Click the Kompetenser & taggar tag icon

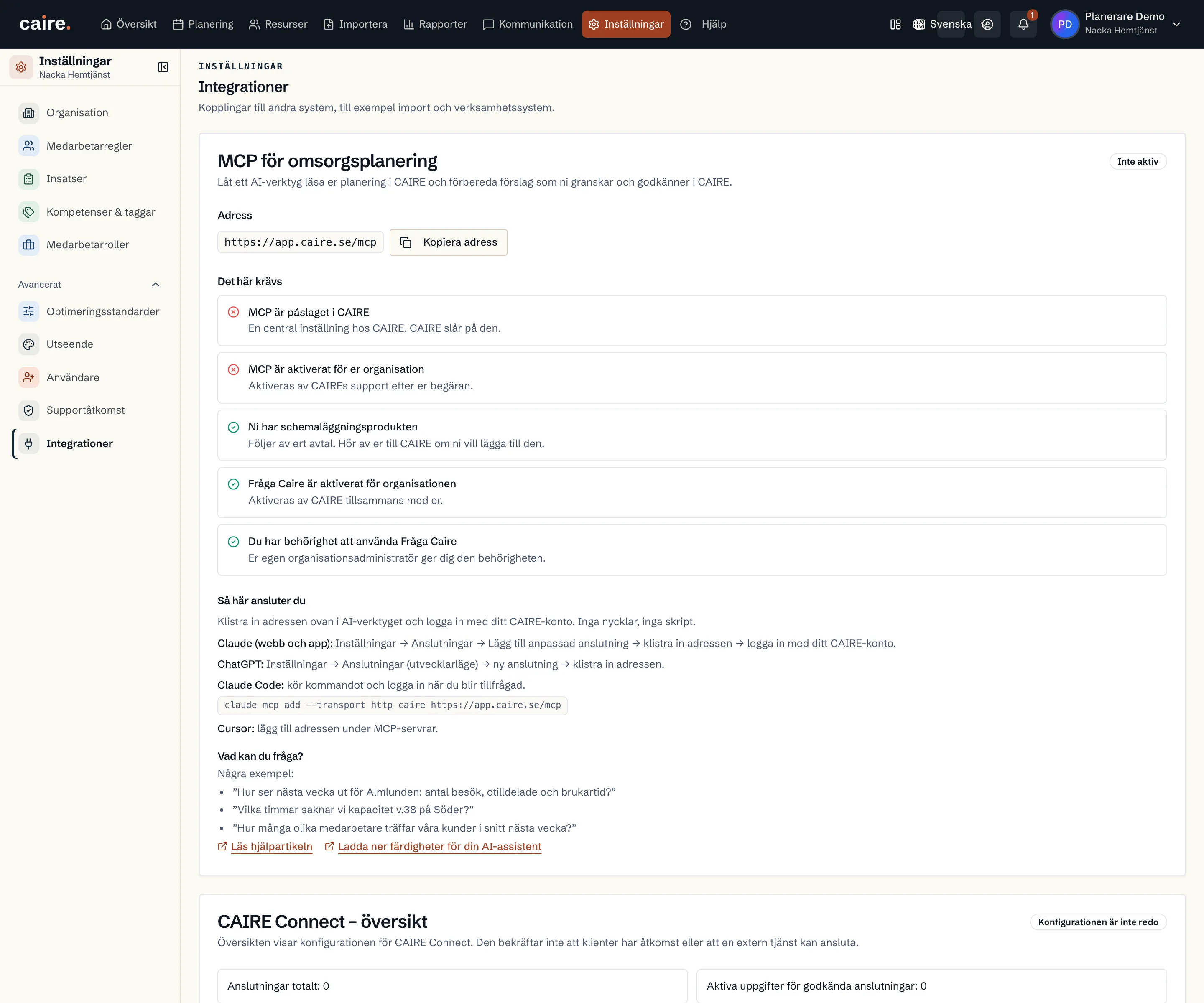(x=29, y=212)
